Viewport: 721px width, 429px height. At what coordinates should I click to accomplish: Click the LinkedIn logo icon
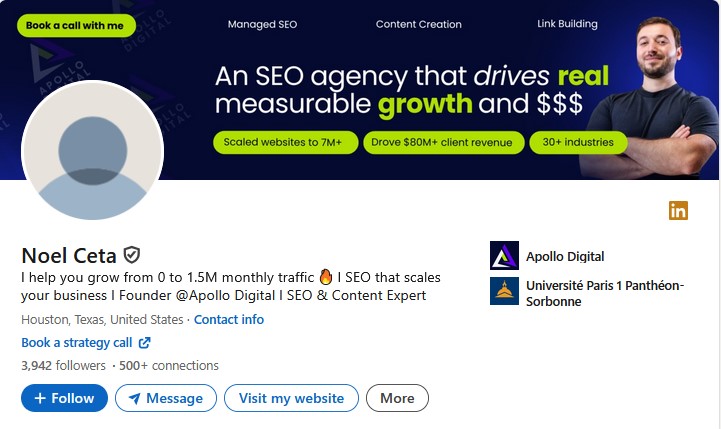678,210
